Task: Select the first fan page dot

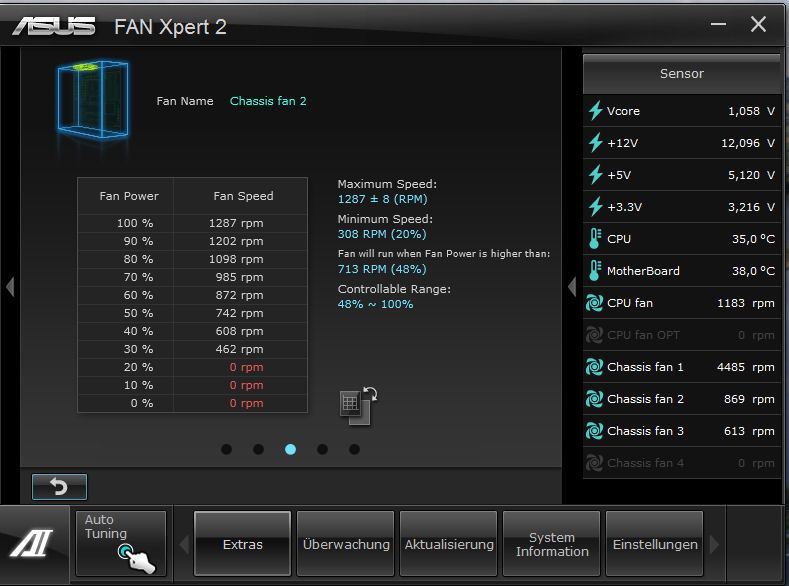Action: [226, 449]
